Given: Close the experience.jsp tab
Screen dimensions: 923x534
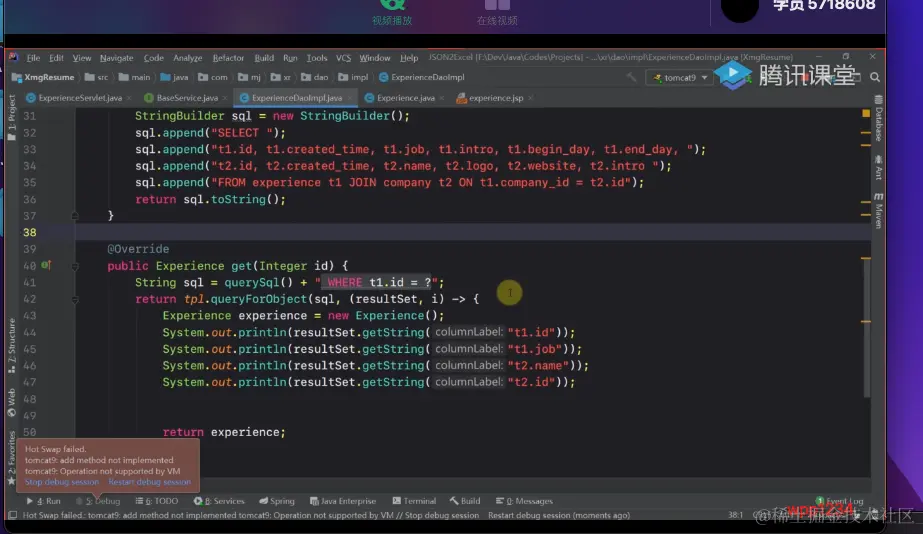Looking at the screenshot, I should 530,98.
